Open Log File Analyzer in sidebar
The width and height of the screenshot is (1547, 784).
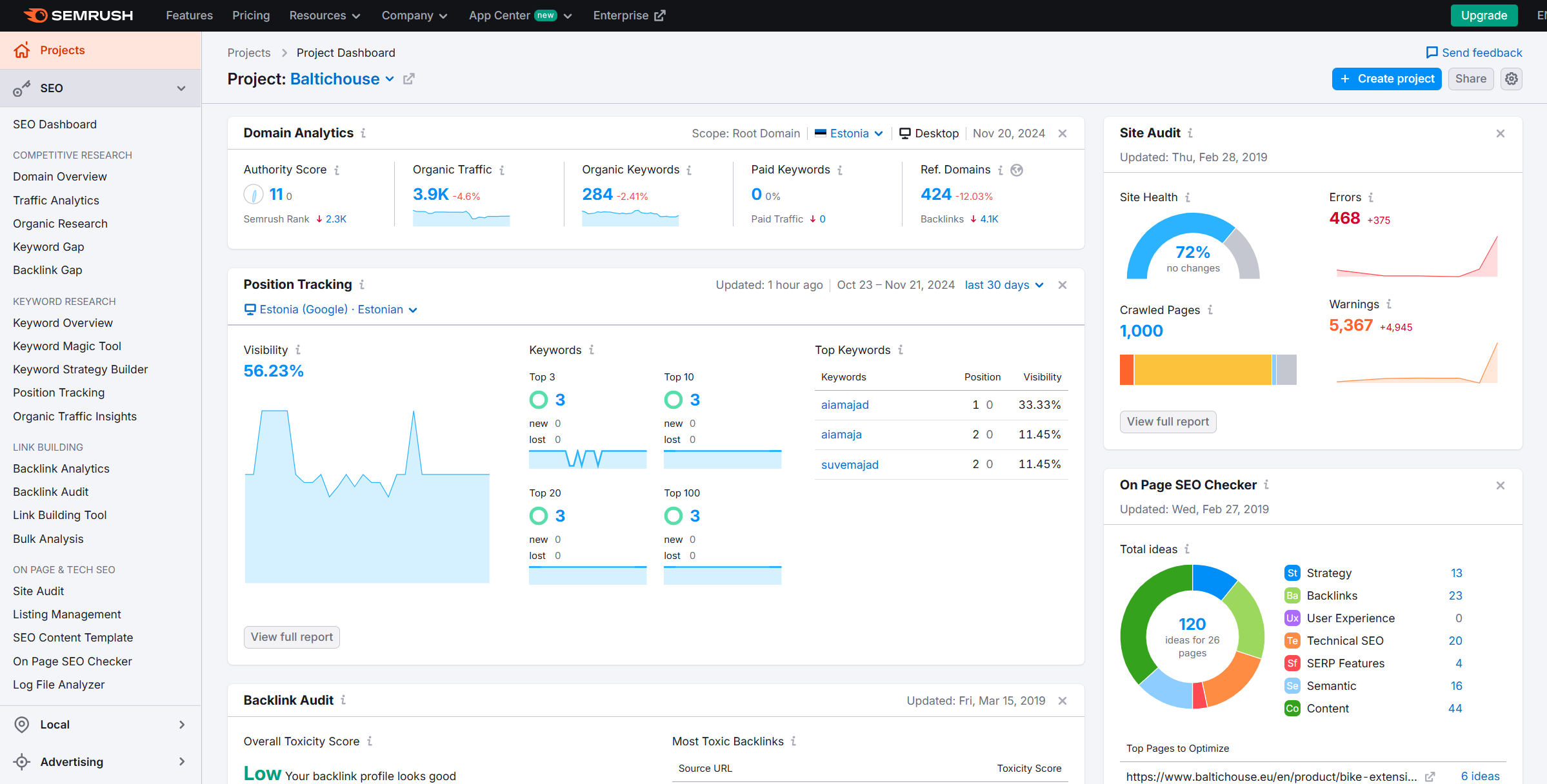[59, 685]
